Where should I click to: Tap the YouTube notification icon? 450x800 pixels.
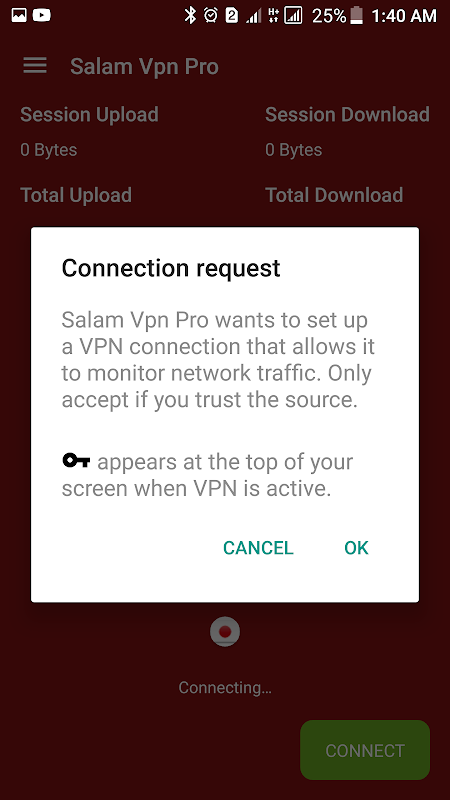[x=41, y=15]
